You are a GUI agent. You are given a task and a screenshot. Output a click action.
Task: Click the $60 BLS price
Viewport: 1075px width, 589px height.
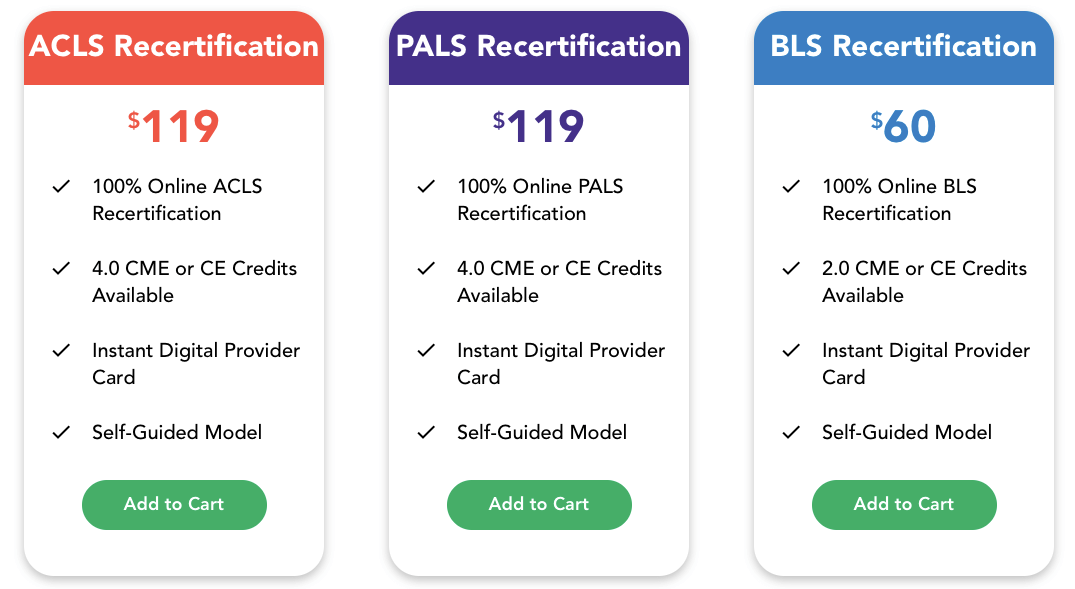pos(903,126)
